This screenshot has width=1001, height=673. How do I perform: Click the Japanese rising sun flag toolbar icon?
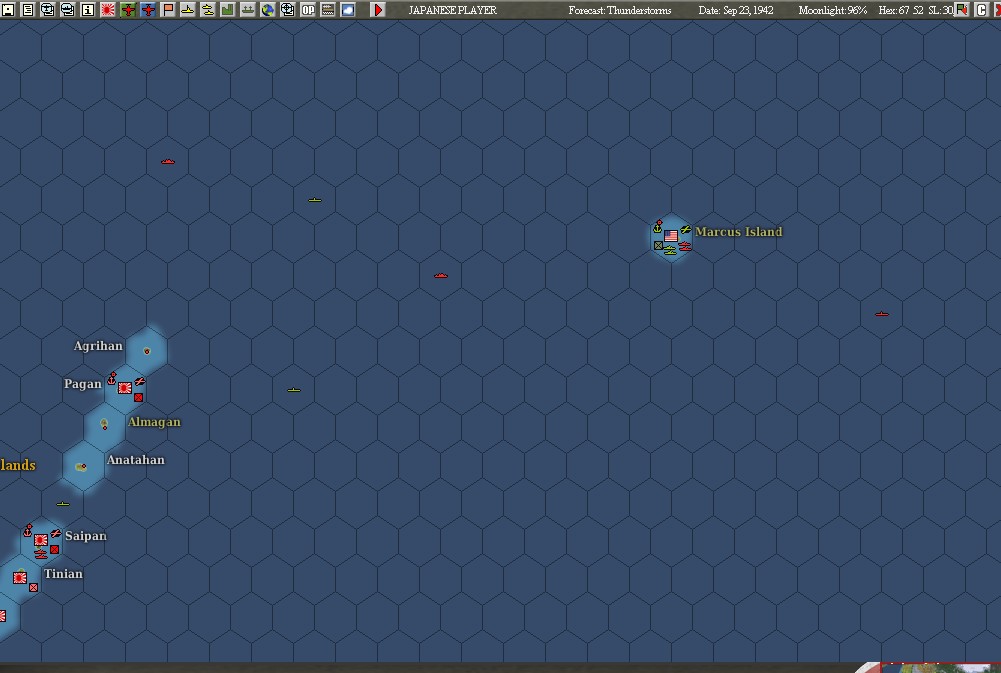click(x=108, y=10)
